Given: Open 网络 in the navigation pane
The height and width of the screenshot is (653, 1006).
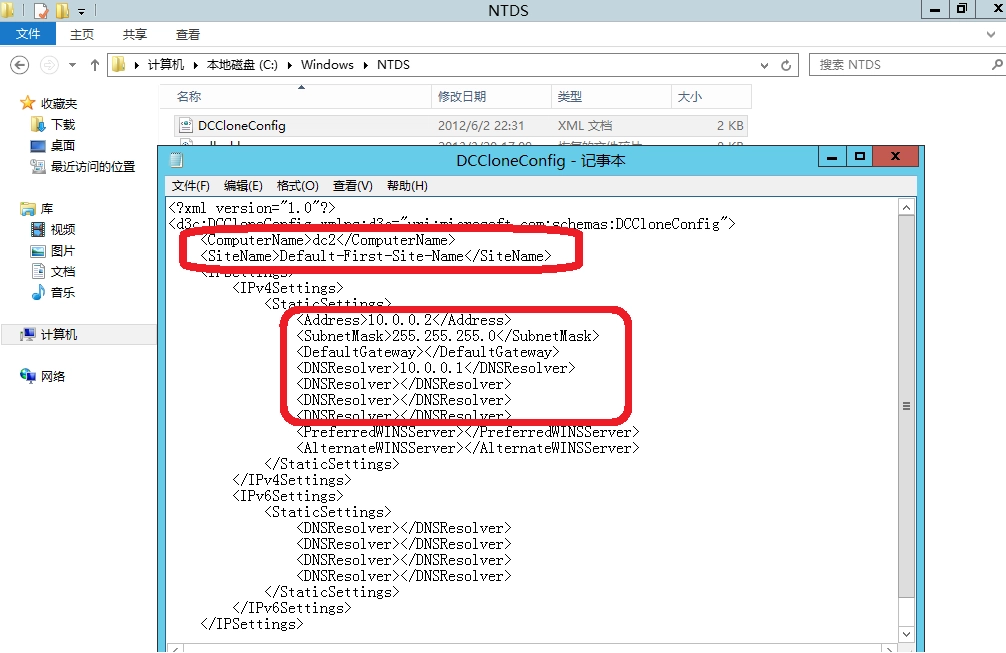Looking at the screenshot, I should pos(52,376).
